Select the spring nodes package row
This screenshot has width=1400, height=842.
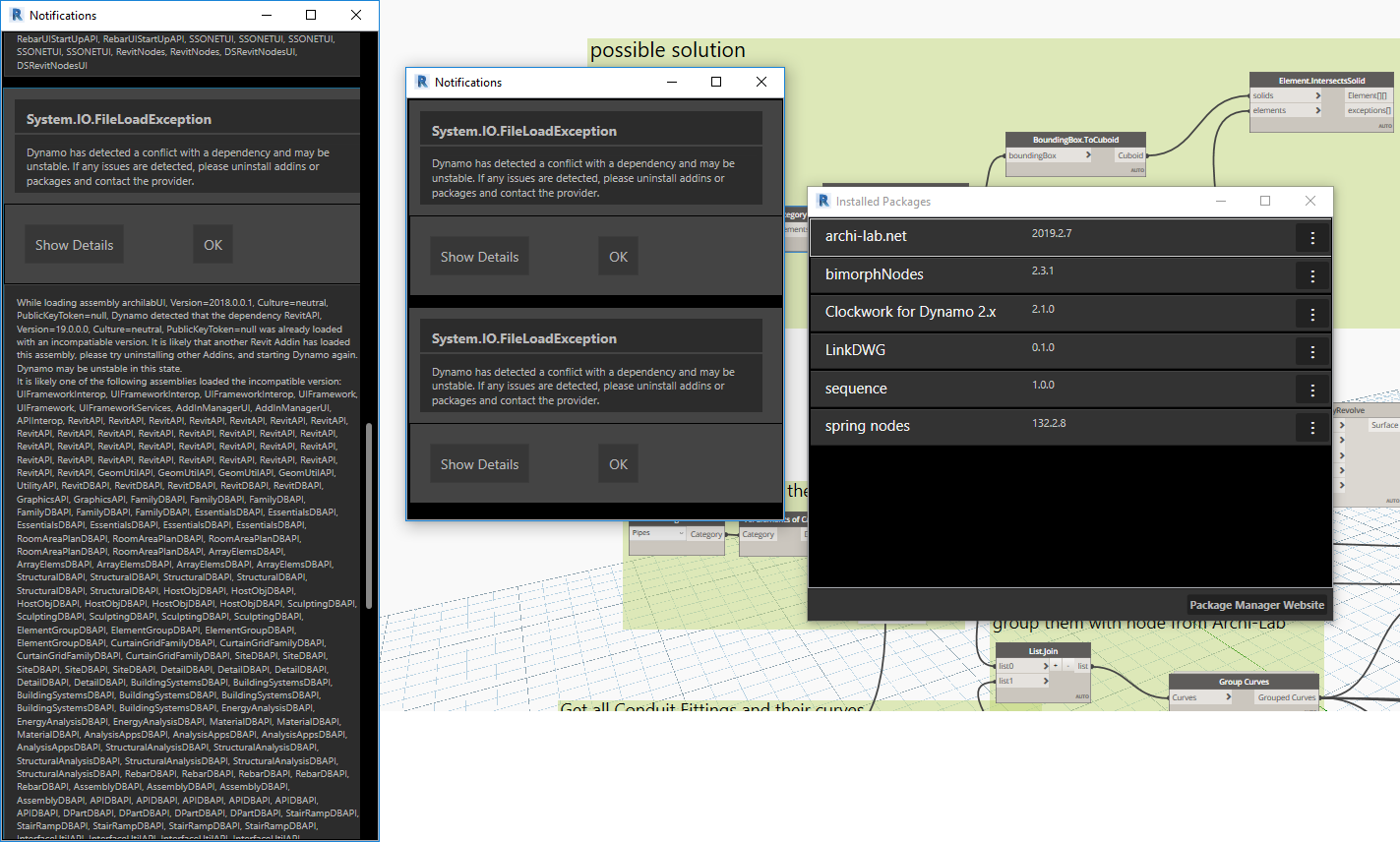(x=1069, y=427)
